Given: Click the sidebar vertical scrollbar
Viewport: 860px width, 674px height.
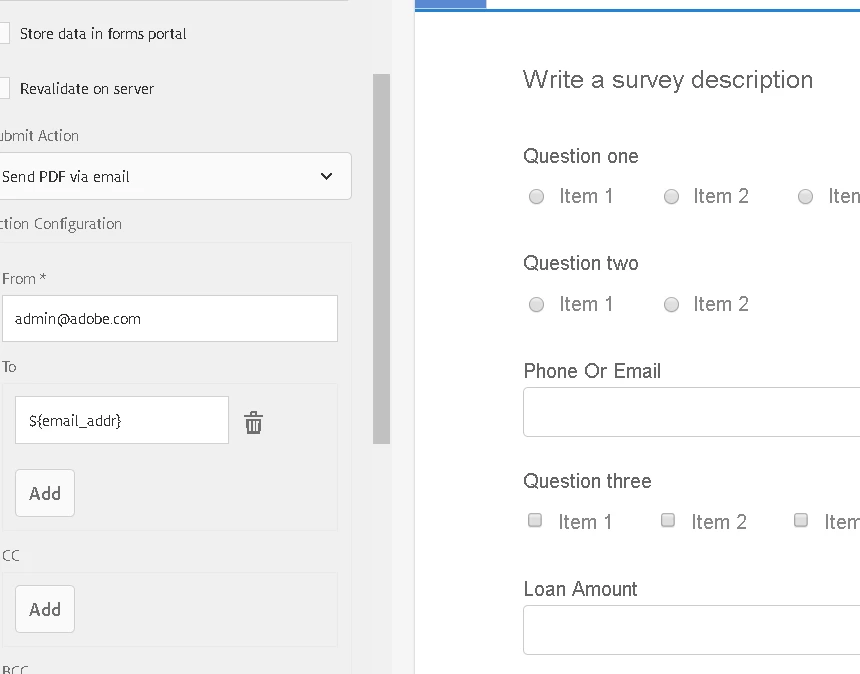Looking at the screenshot, I should (x=381, y=258).
